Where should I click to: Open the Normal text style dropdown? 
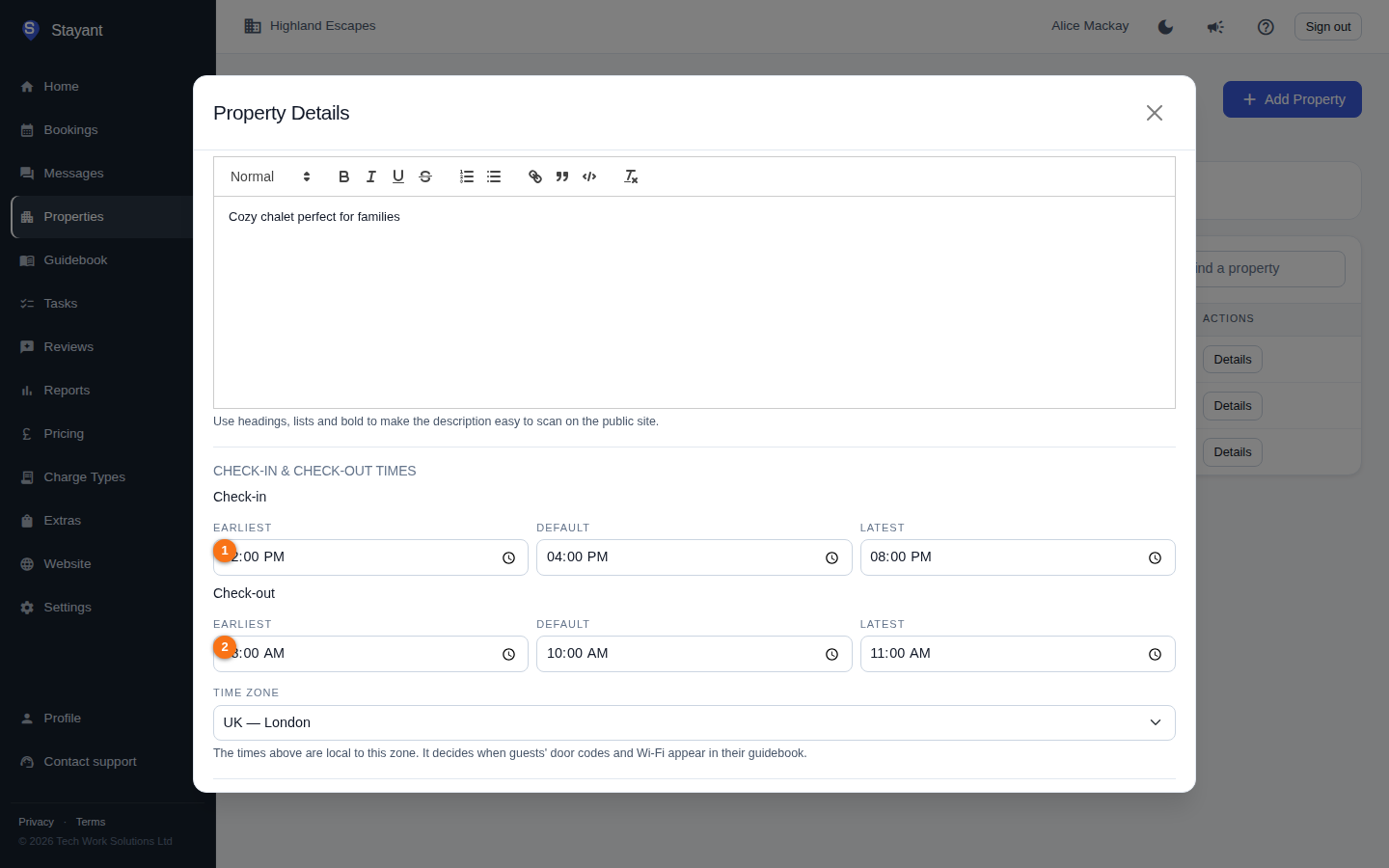(270, 176)
